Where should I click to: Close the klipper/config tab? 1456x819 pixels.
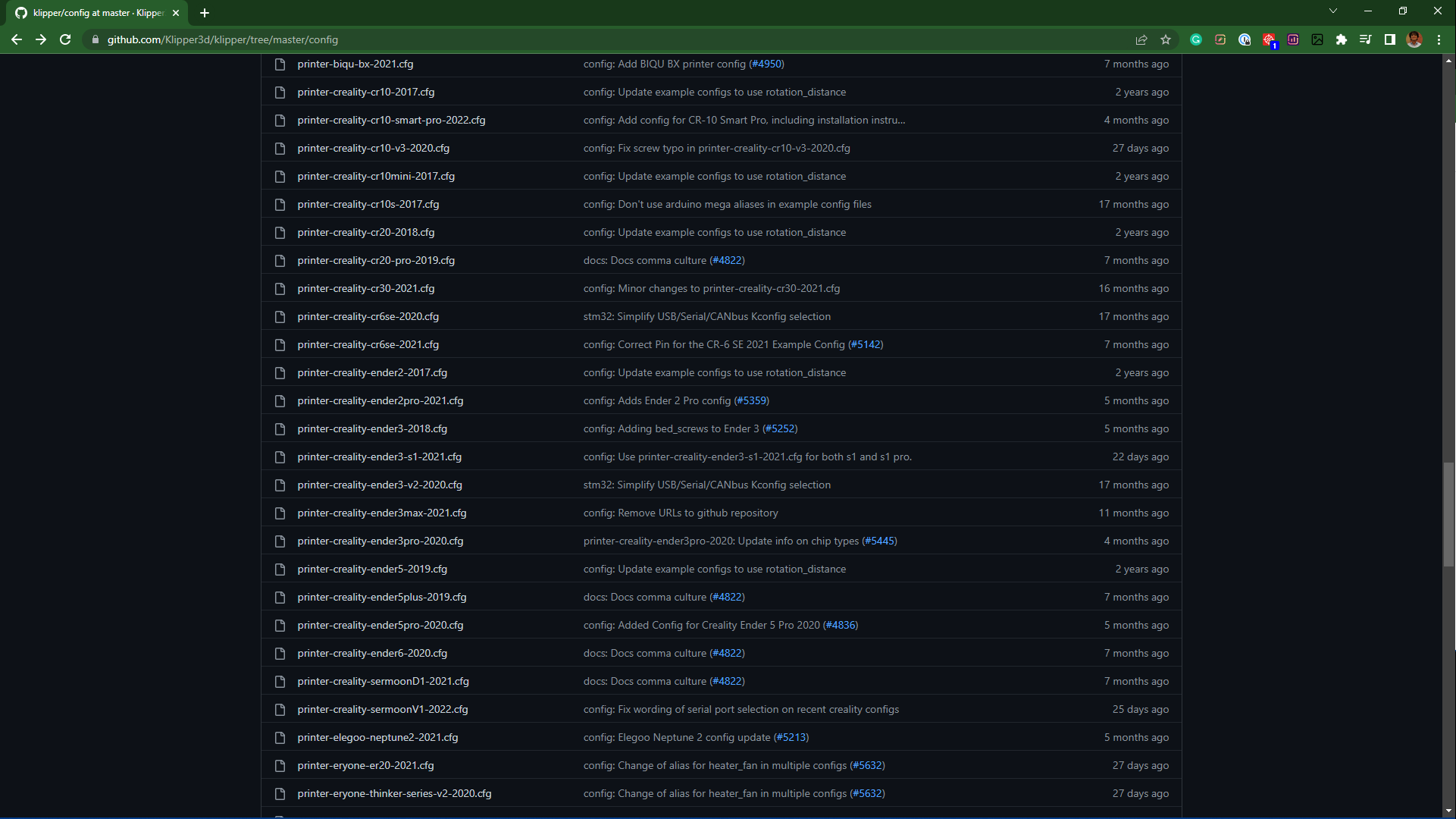tap(176, 13)
